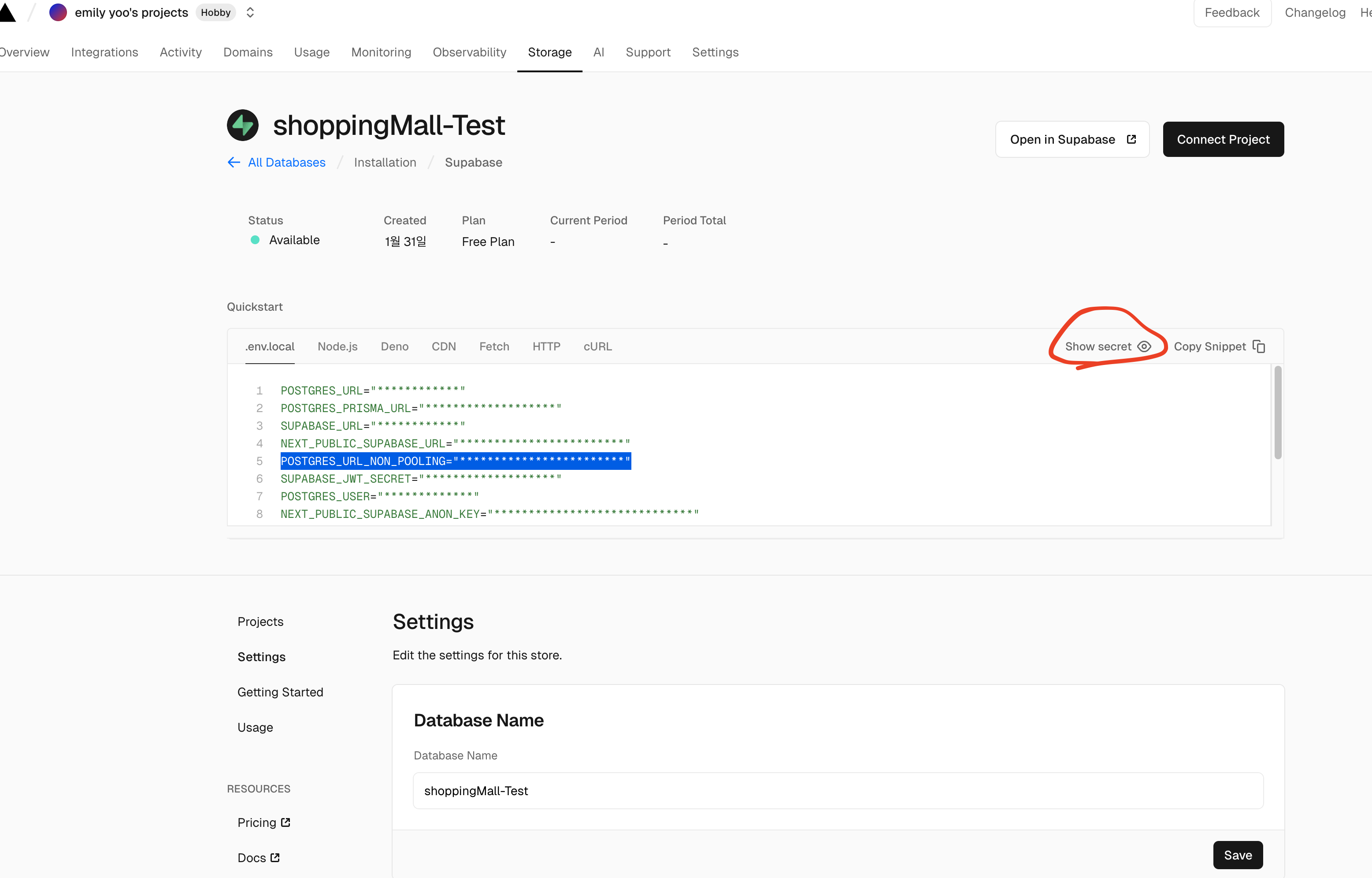Screen dimensions: 1372x878
Task: Click the Save button
Action: 1238,855
